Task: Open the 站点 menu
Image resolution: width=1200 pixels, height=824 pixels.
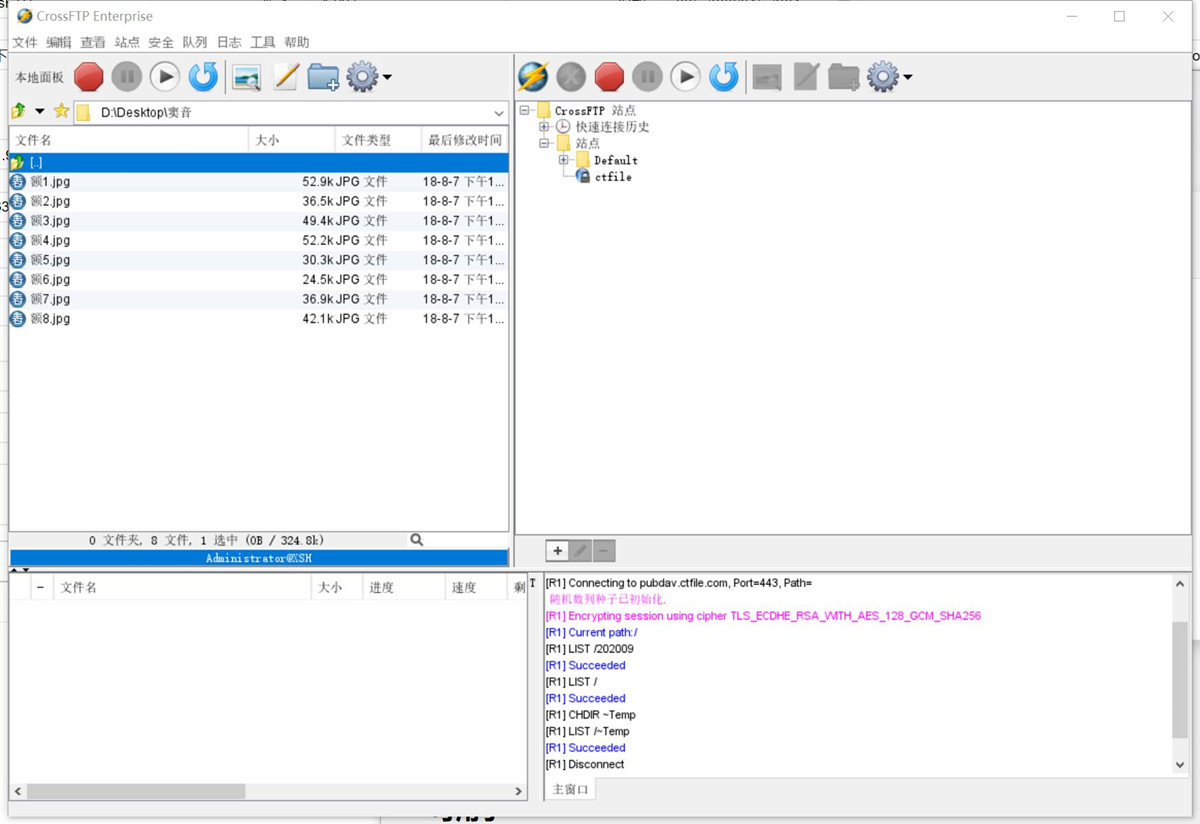Action: coord(127,42)
